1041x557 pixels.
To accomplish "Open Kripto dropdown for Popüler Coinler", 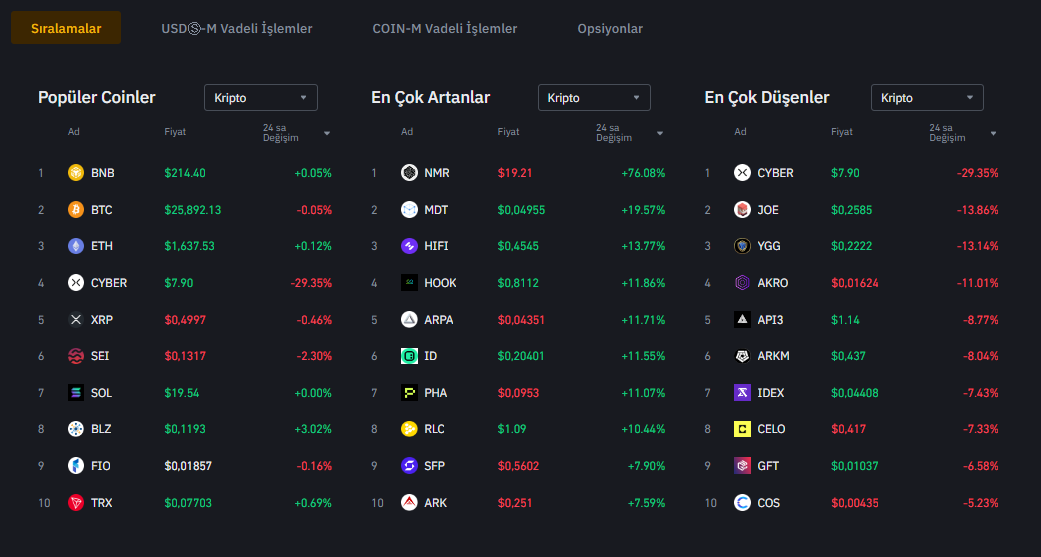I will click(261, 98).
